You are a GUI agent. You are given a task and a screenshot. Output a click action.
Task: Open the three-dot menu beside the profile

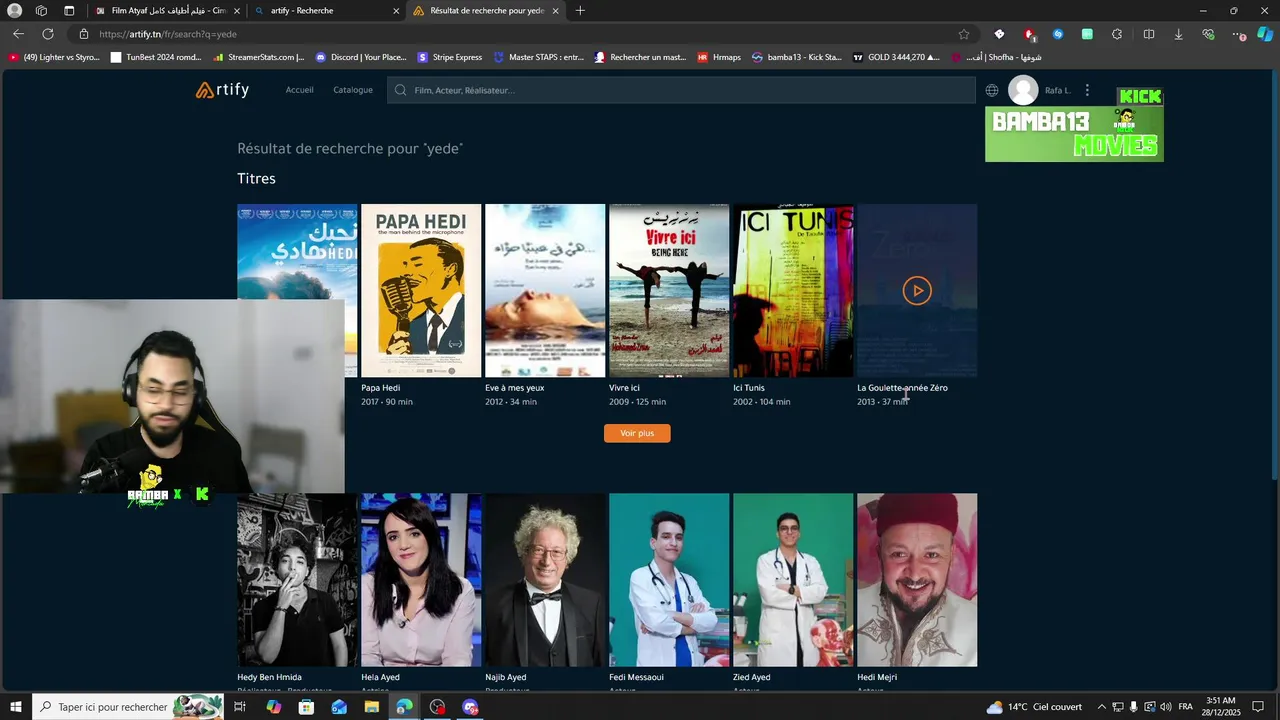pos(1087,90)
